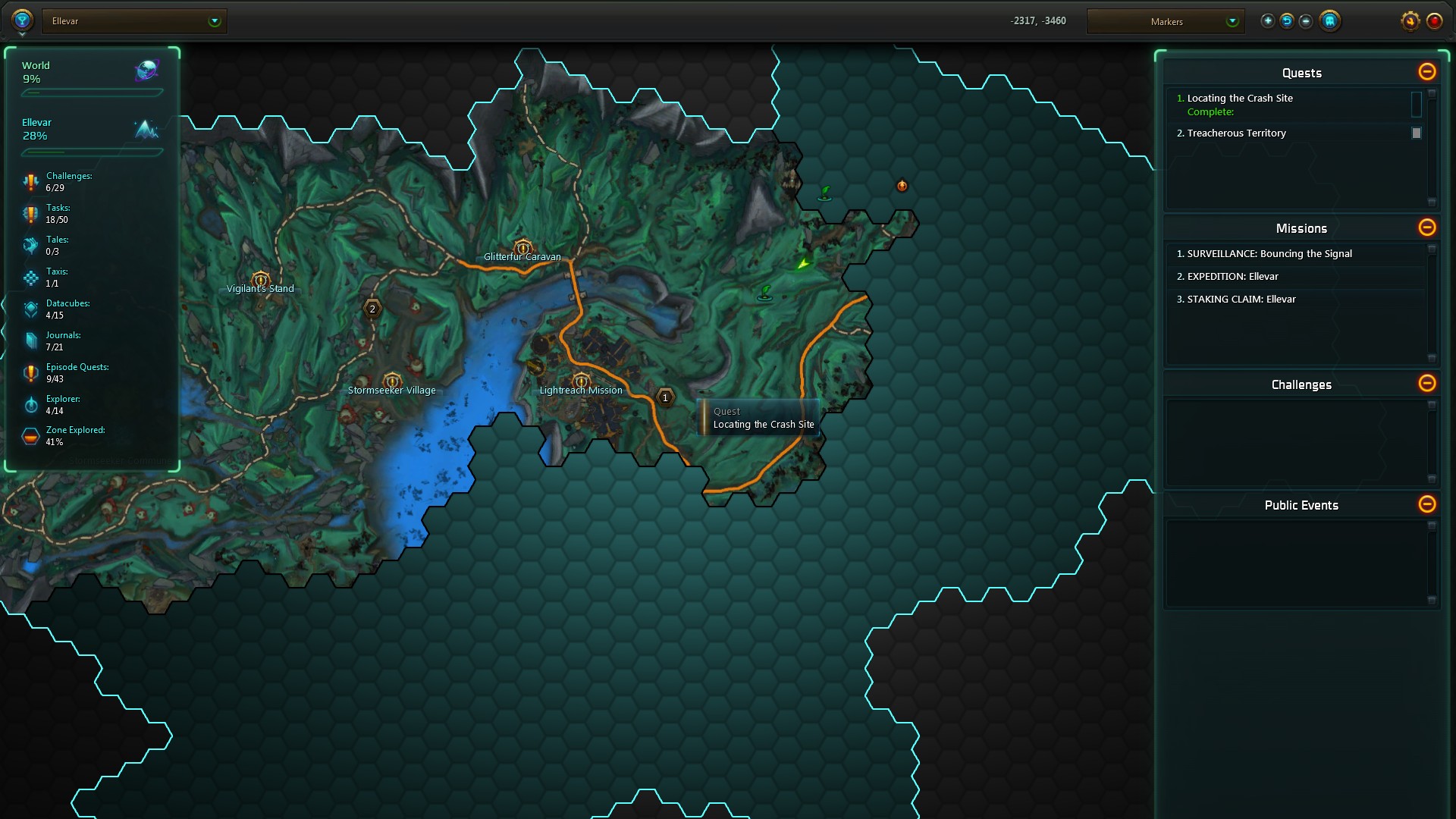Open map settings wrench gear icon
This screenshot has width=1456, height=819.
click(x=1410, y=21)
